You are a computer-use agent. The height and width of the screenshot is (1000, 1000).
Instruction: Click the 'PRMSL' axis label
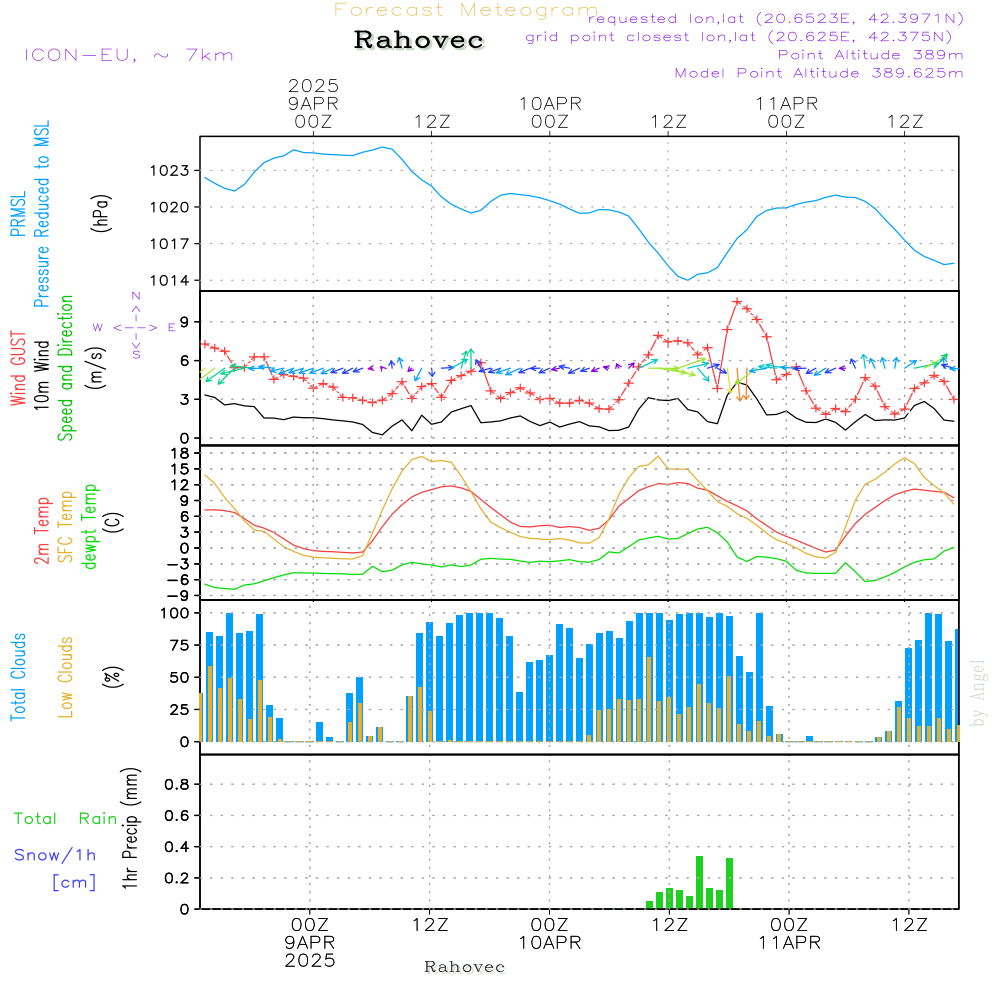coord(18,214)
